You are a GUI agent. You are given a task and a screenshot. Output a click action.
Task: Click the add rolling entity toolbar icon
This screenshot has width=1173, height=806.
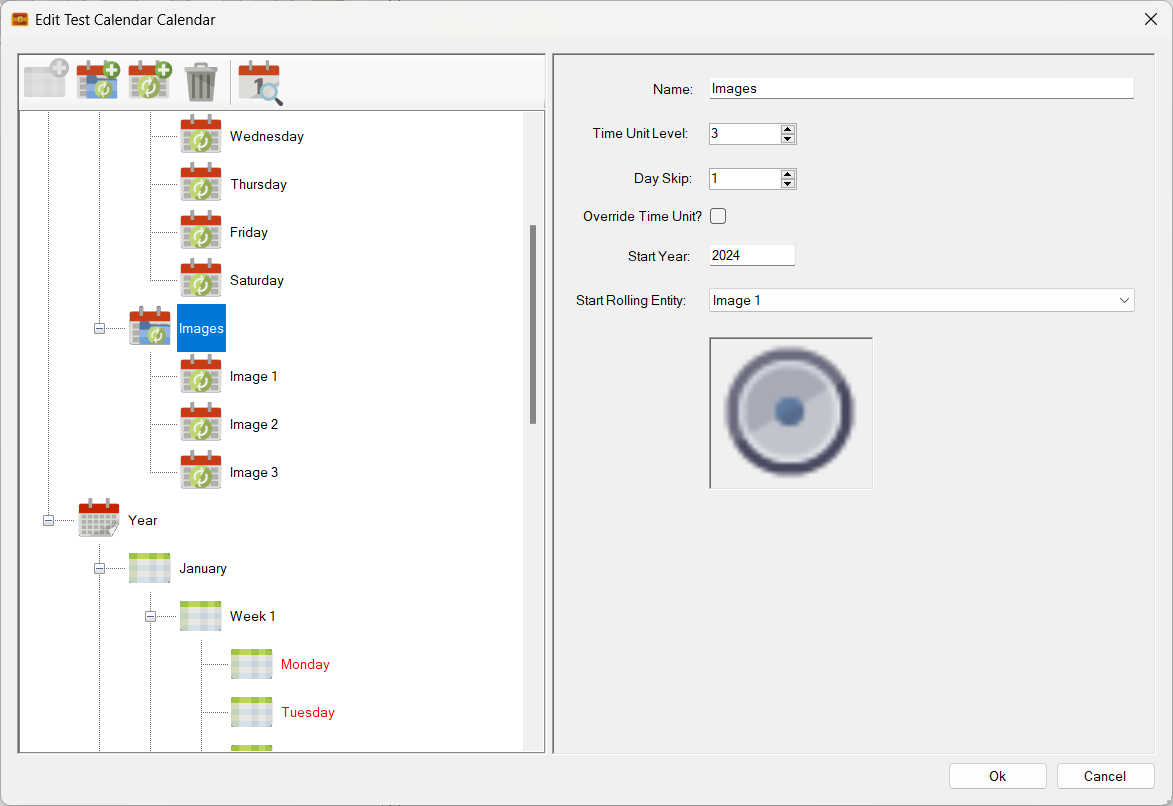[x=150, y=81]
